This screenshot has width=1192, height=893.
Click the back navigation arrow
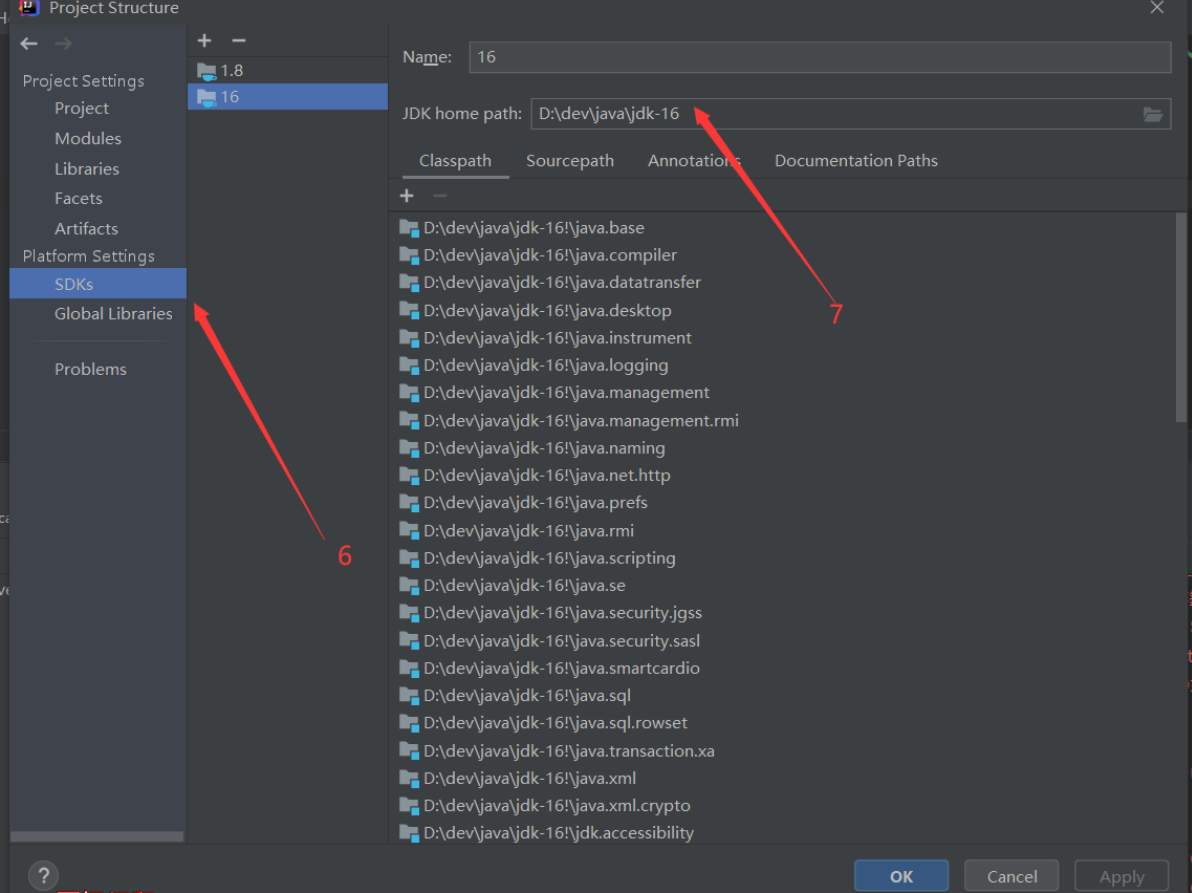[x=29, y=44]
